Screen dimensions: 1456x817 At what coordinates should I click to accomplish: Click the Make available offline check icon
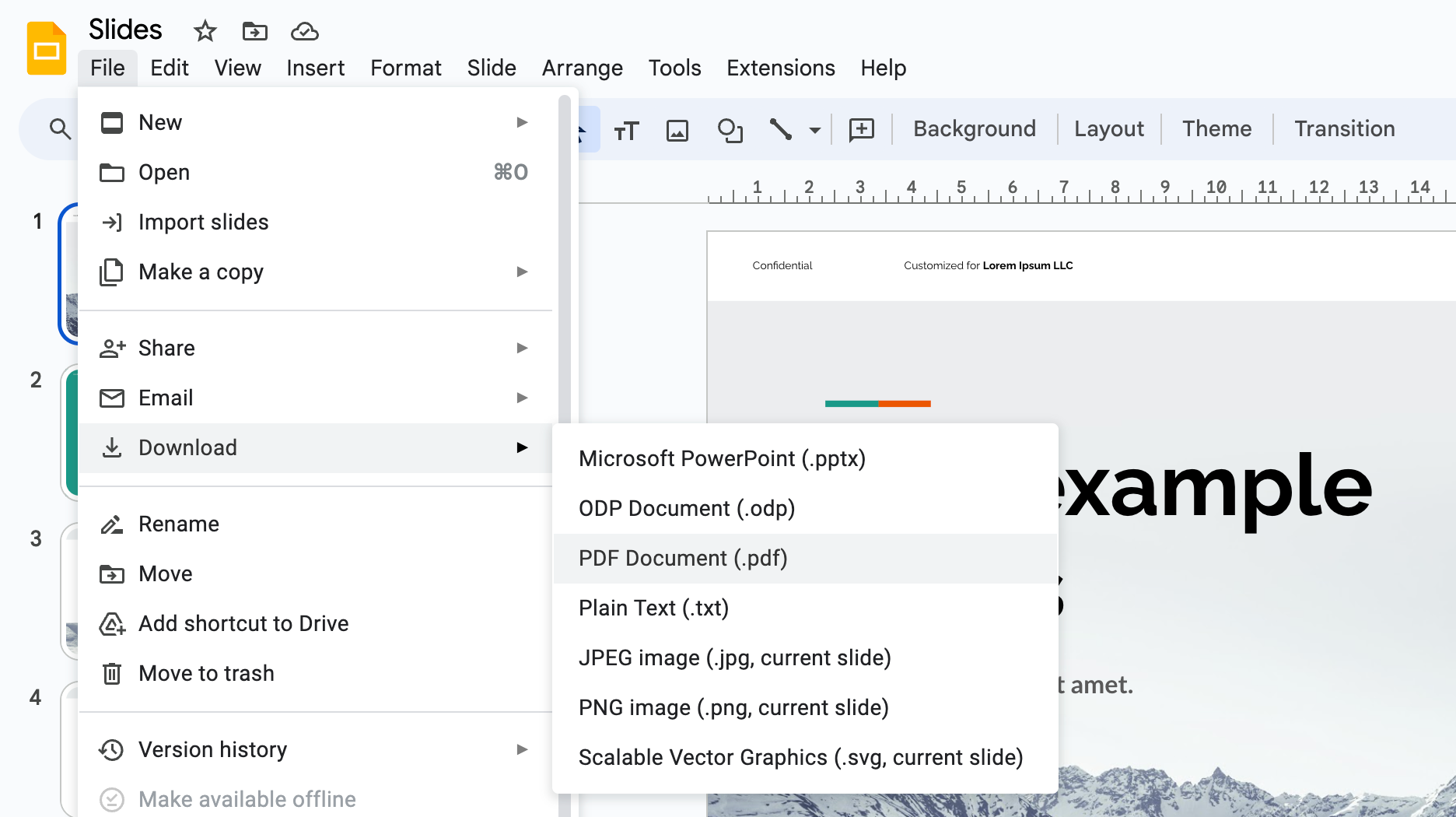pyautogui.click(x=112, y=800)
